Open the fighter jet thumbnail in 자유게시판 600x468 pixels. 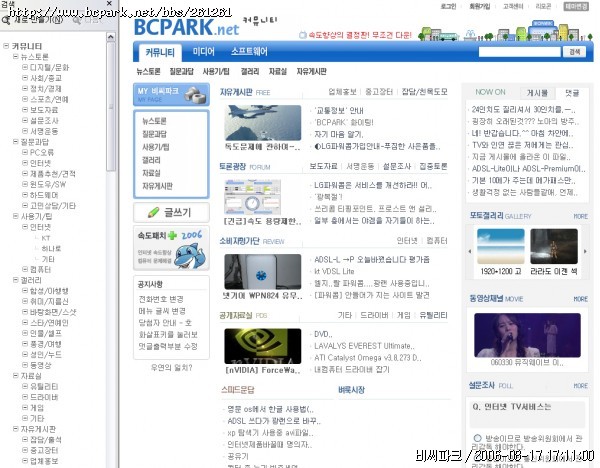coord(262,123)
